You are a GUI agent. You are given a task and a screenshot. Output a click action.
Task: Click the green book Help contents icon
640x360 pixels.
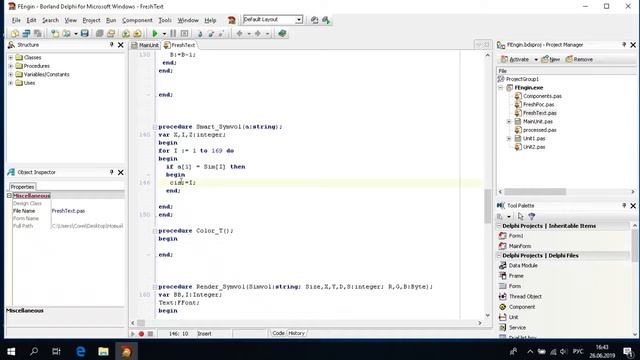282,33
